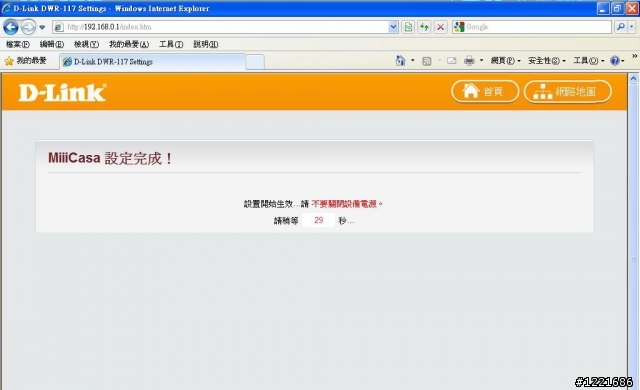Minimize the Internet Explorer window

pyautogui.click(x=603, y=9)
